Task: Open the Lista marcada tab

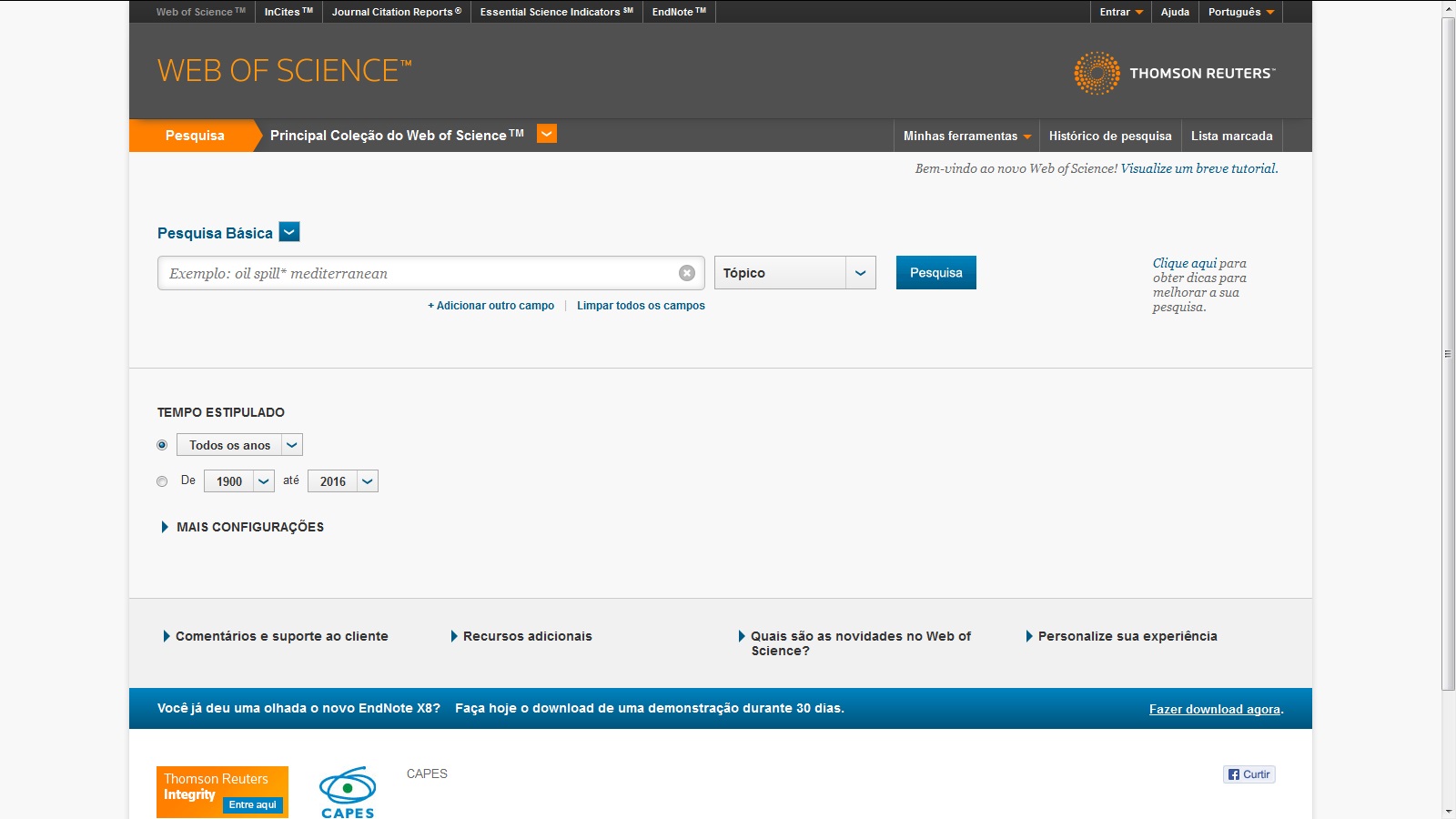Action: click(1232, 136)
